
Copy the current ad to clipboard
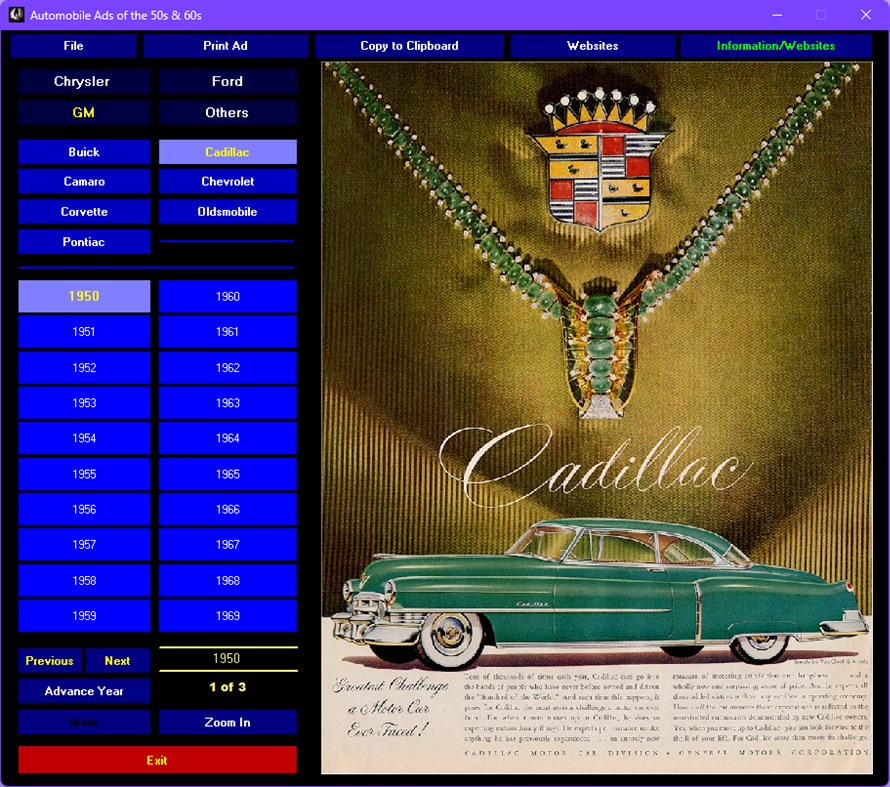pos(408,45)
